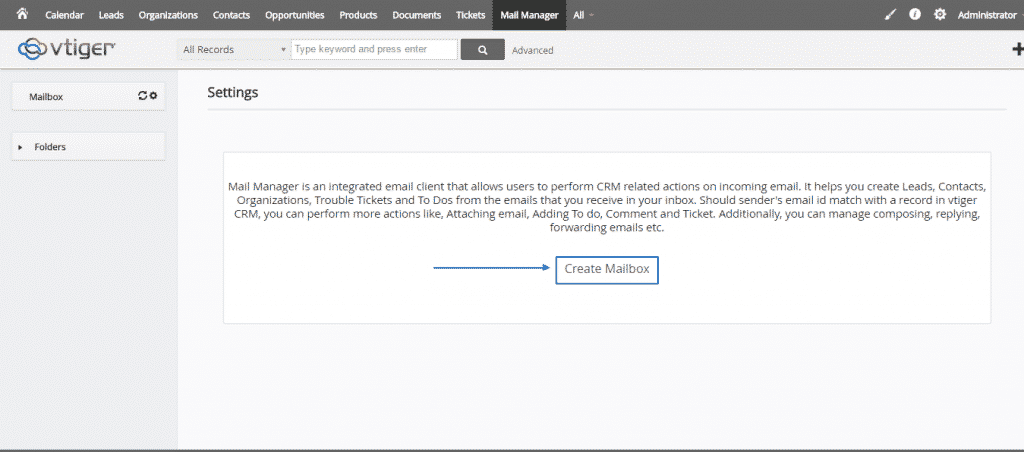Open the Documents module
Image resolution: width=1024 pixels, height=452 pixels.
[x=417, y=15]
